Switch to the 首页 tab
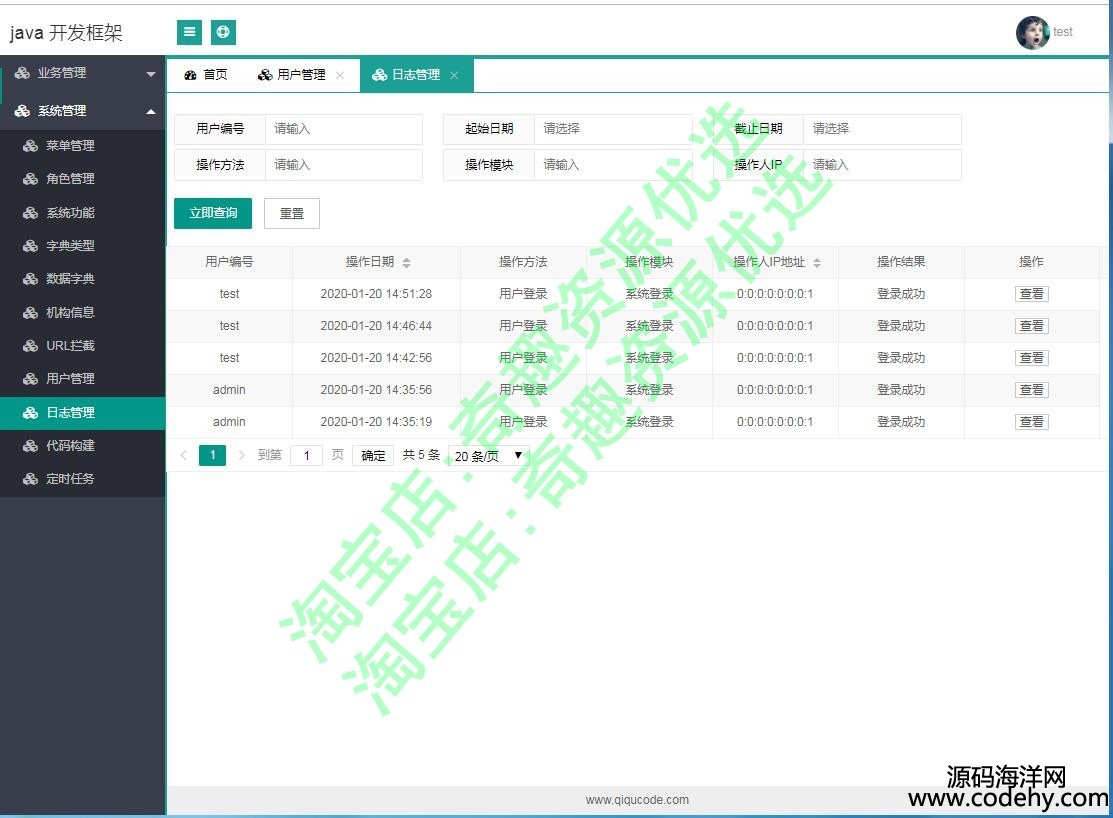Viewport: 1113px width, 818px height. click(x=206, y=75)
